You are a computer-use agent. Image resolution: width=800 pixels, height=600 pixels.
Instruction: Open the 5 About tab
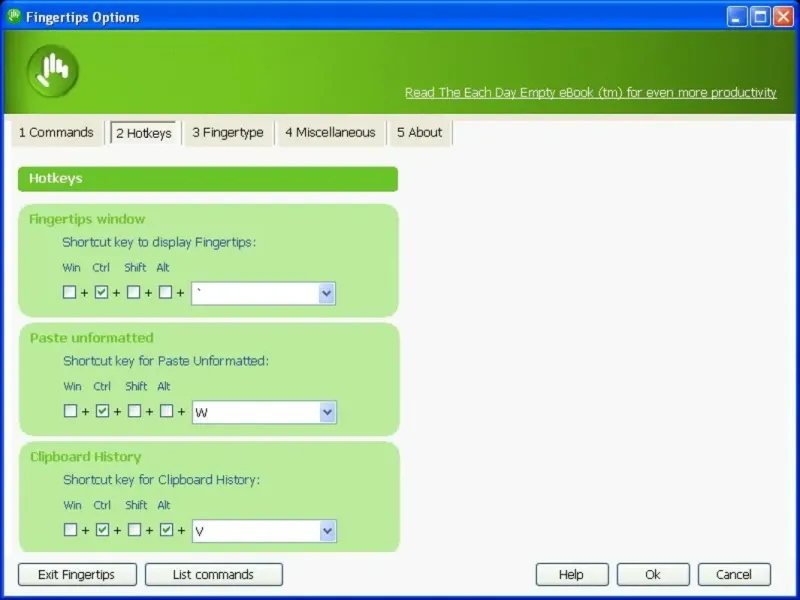(x=419, y=133)
